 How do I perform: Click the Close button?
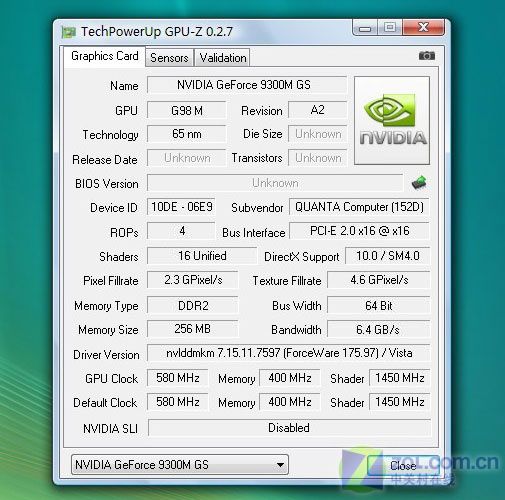point(403,466)
